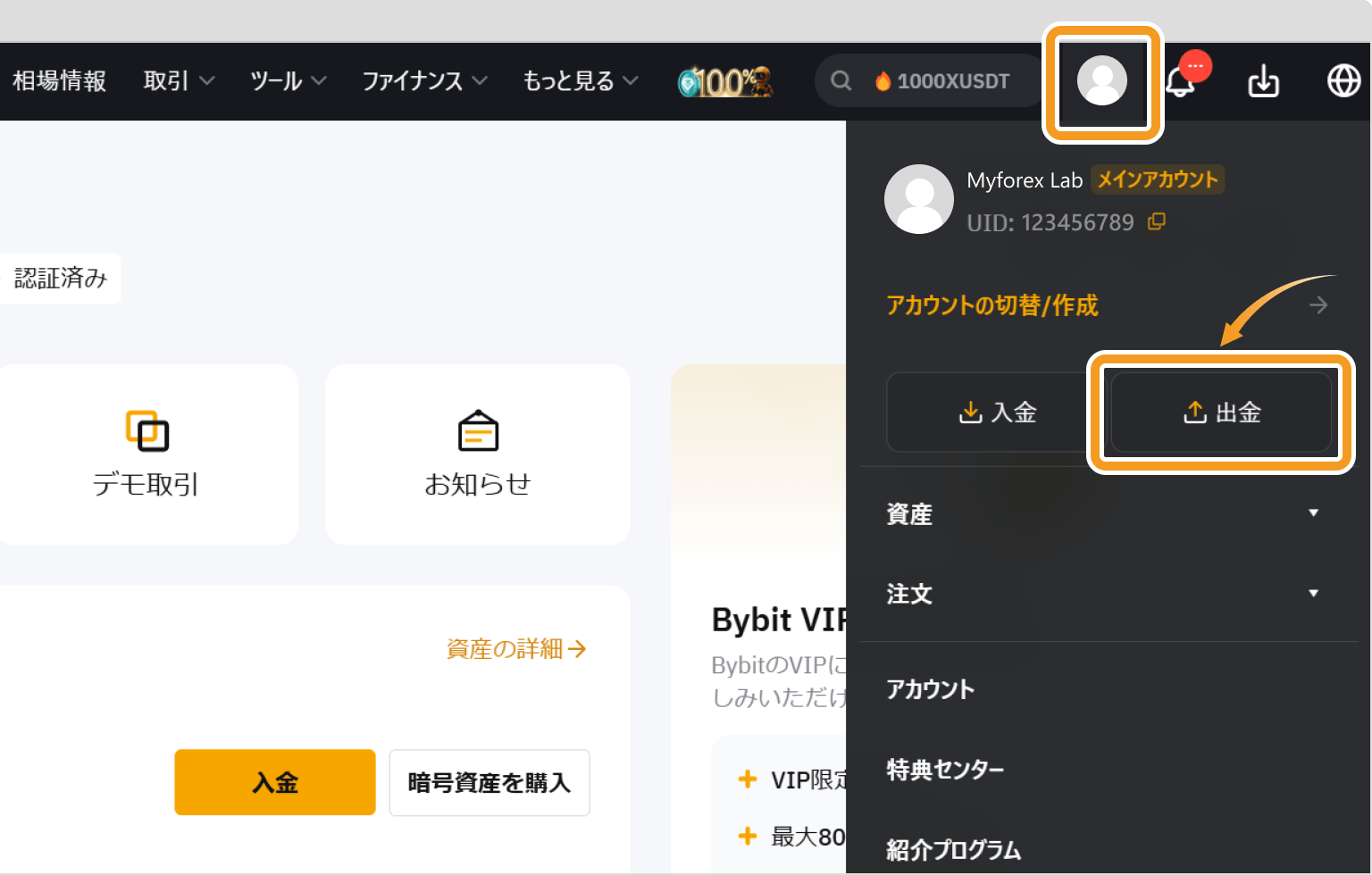
Task: Click the arrow beside アカウントの切替/作成
Action: point(1318,305)
